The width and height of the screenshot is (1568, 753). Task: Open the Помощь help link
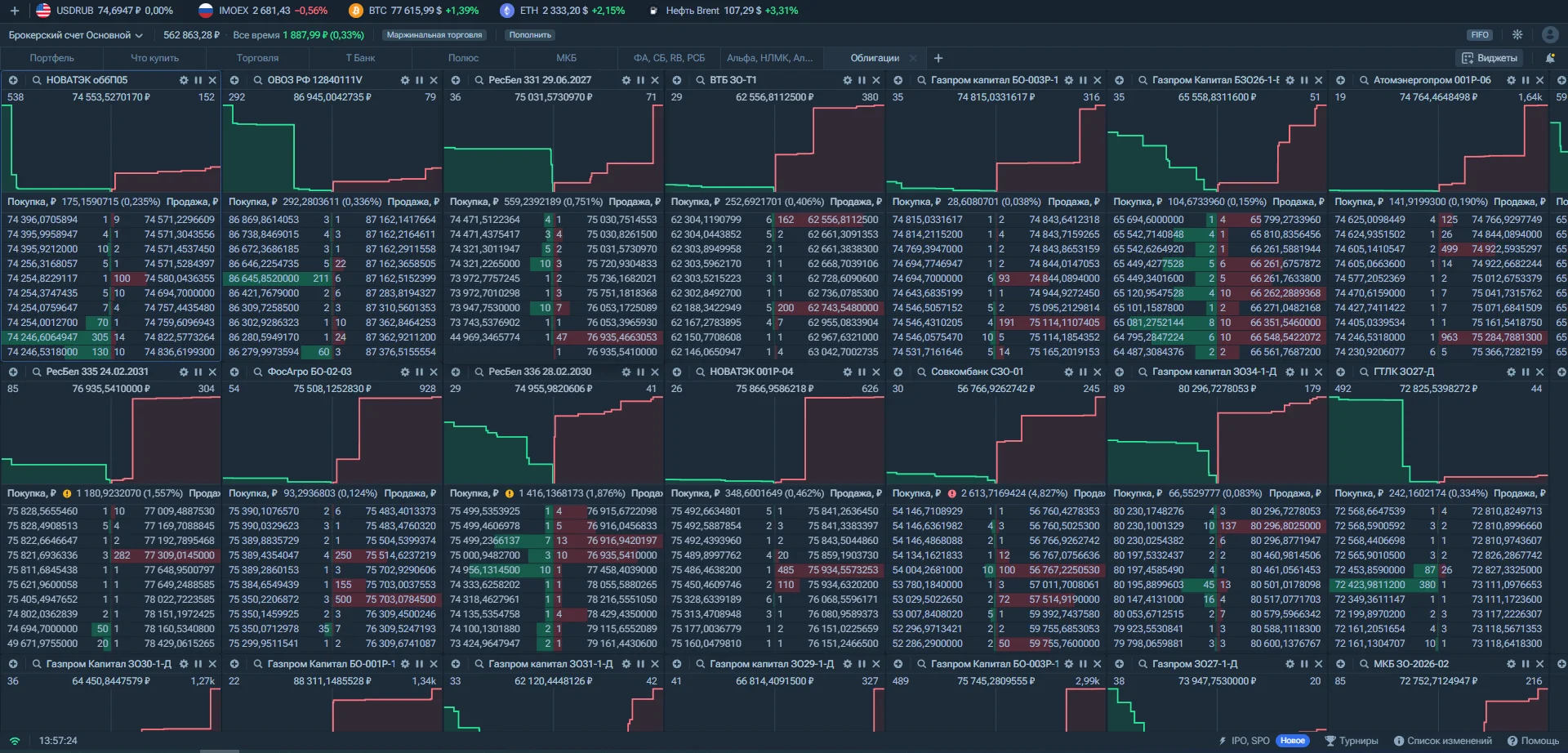point(1534,741)
